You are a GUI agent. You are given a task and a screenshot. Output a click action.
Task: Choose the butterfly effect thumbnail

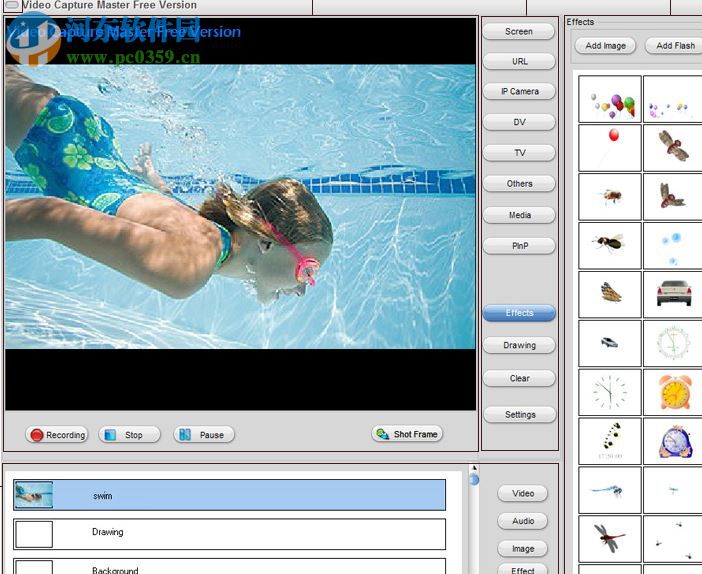coord(610,294)
